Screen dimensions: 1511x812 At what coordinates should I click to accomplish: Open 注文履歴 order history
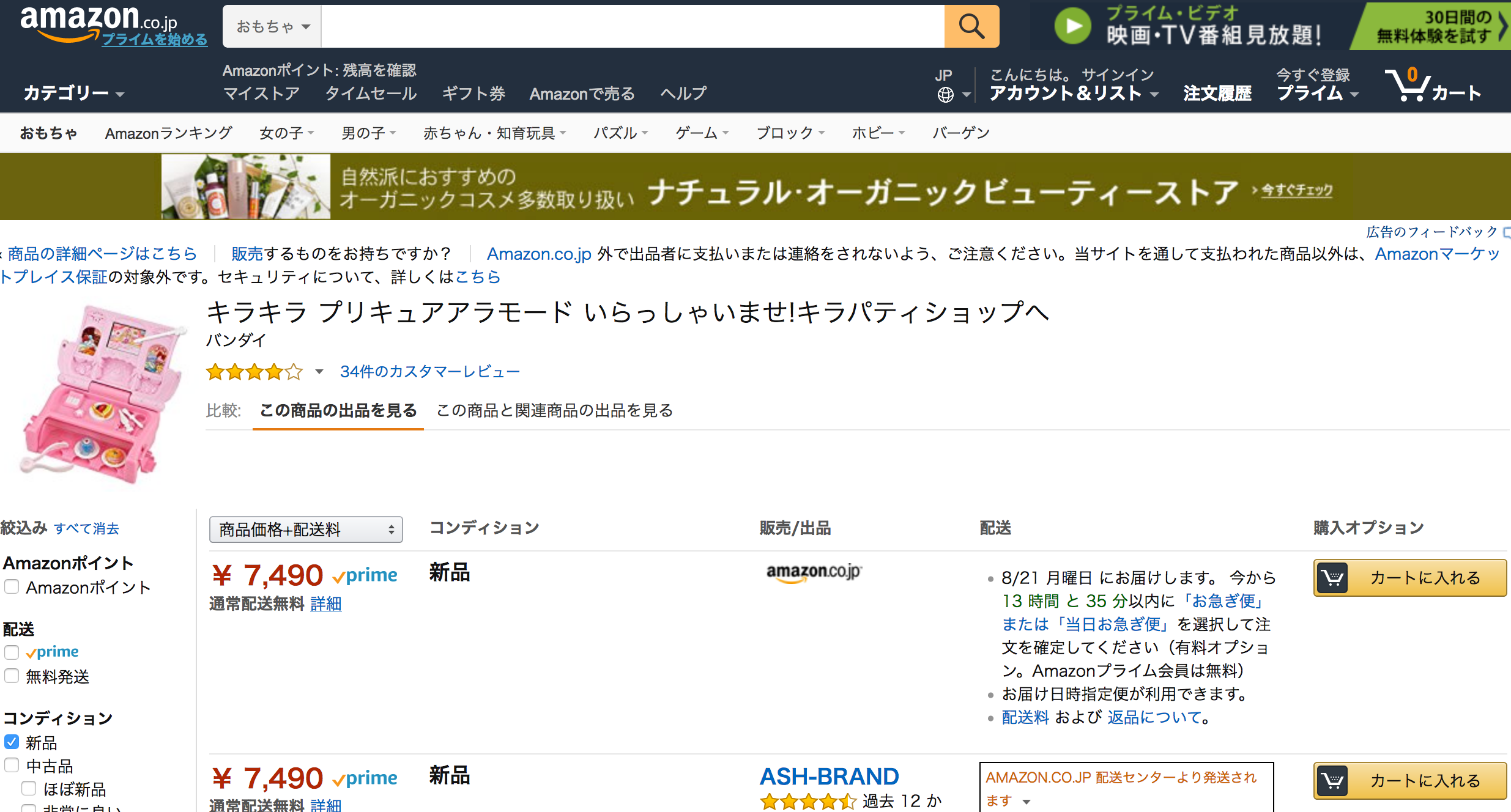(1217, 93)
